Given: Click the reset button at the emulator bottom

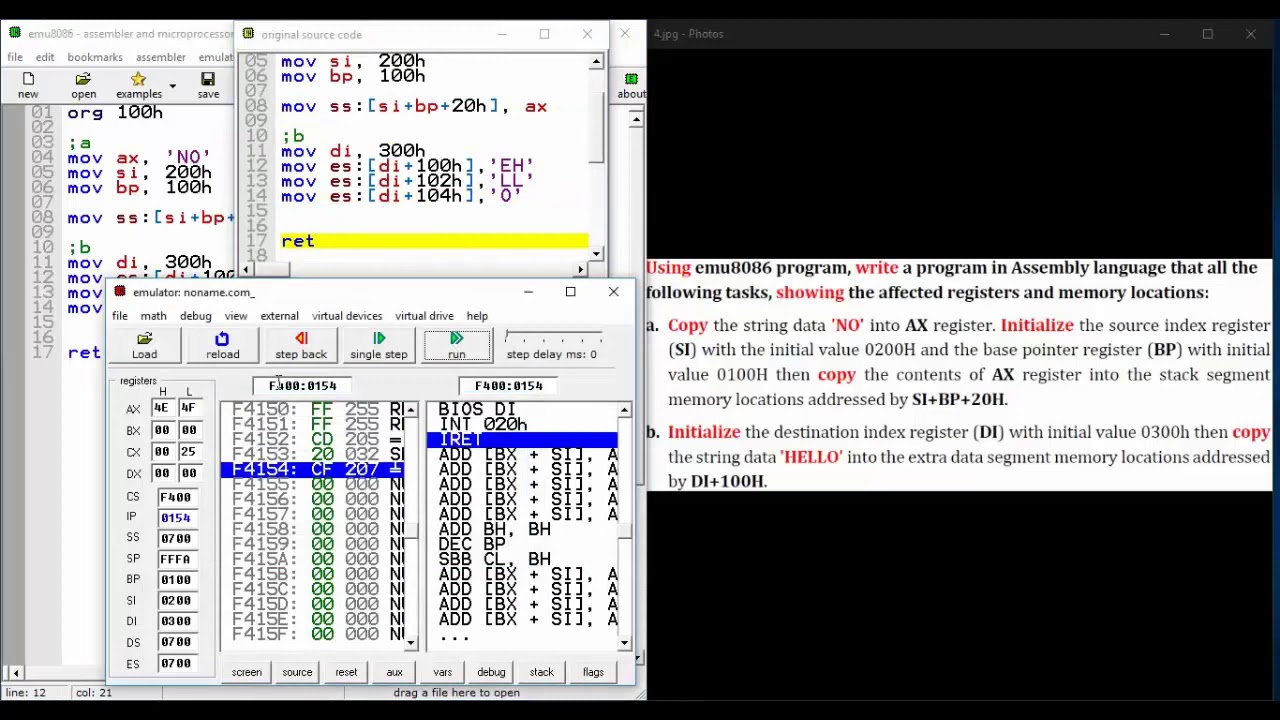Looking at the screenshot, I should (346, 672).
